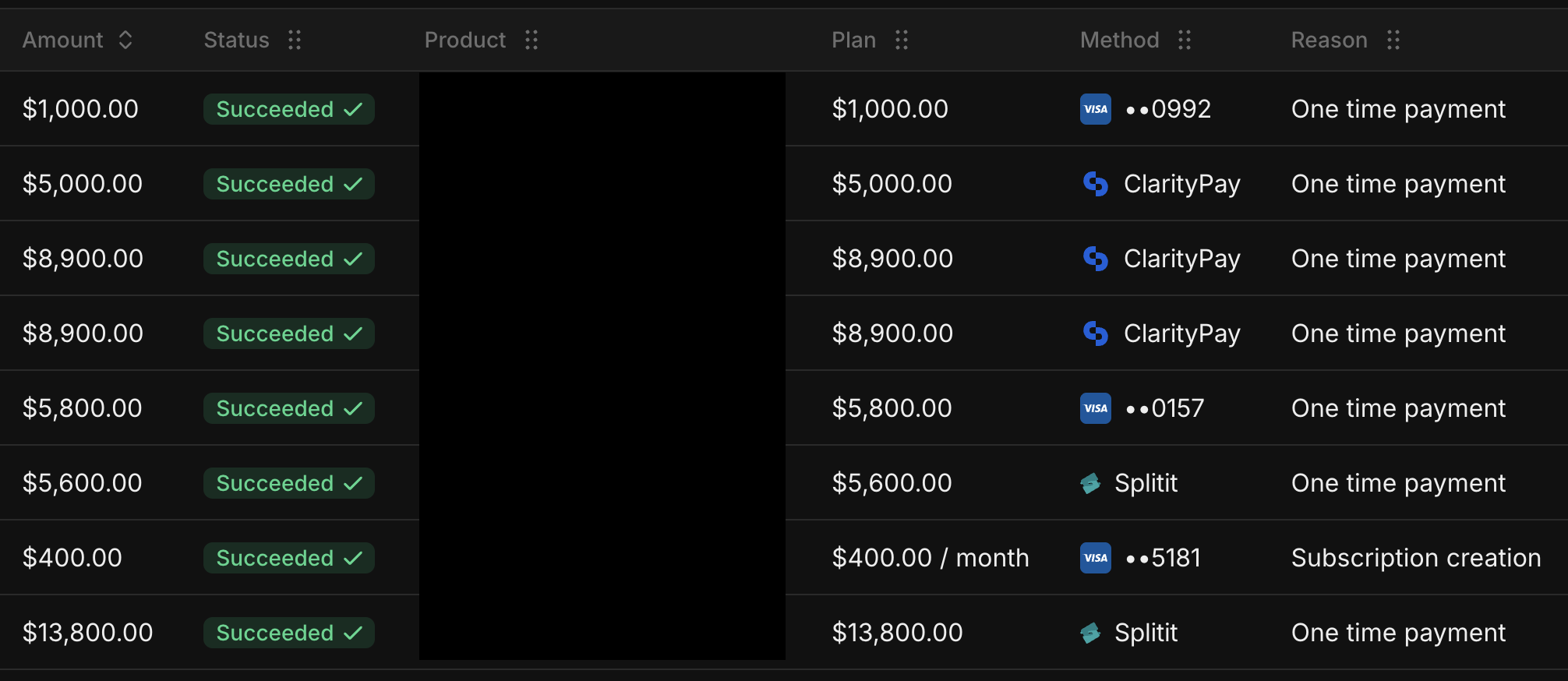Click the $5,800.00 plan cell
The height and width of the screenshot is (681, 1568).
(892, 408)
